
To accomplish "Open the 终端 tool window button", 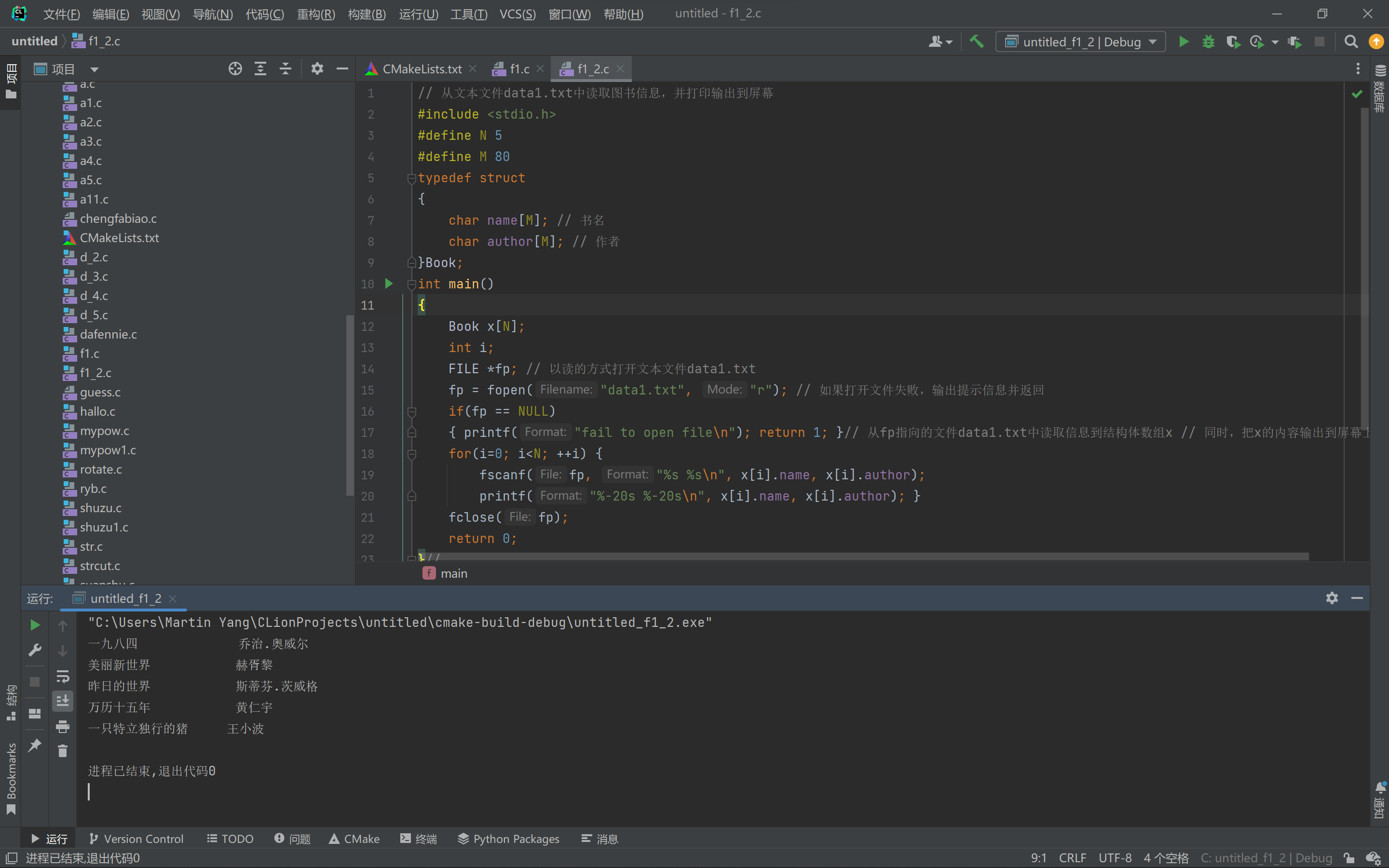I will [x=419, y=839].
